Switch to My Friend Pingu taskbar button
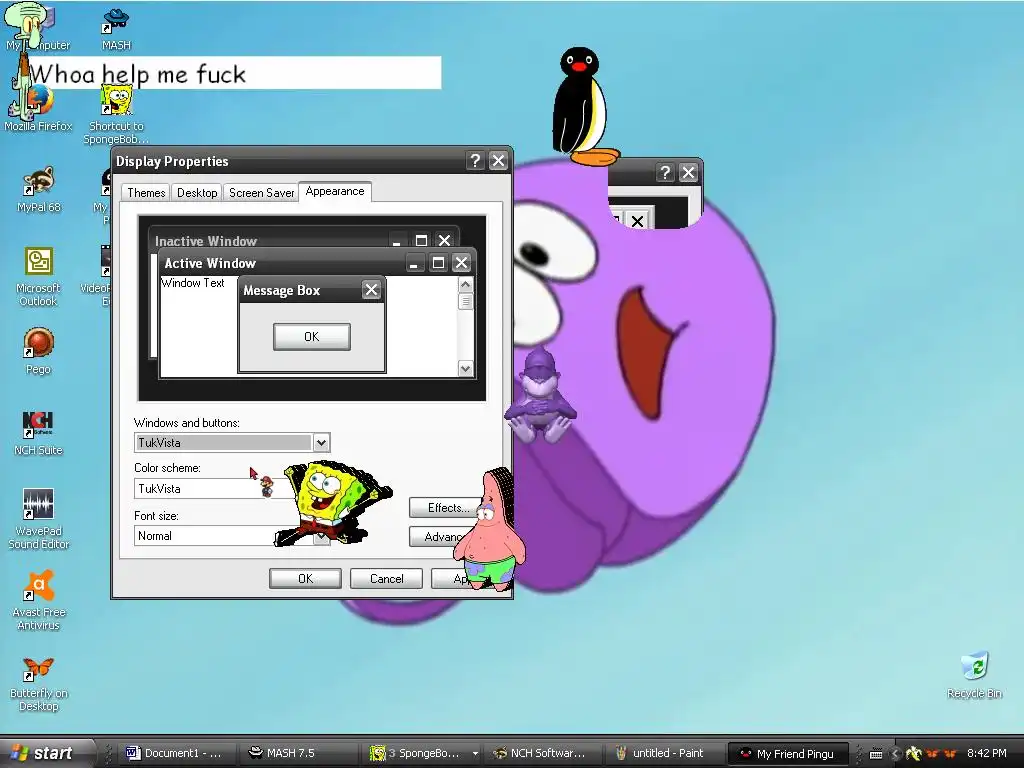1024x768 pixels. (x=787, y=753)
